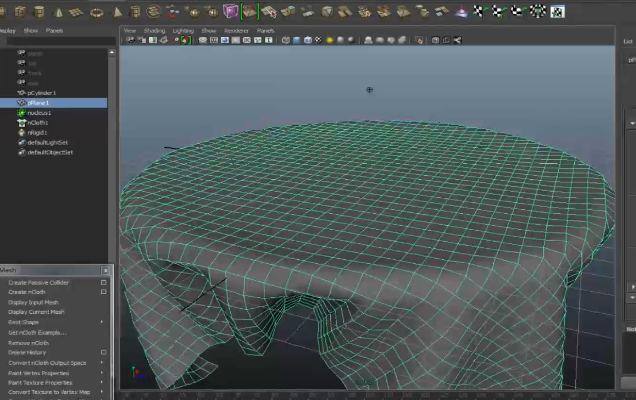
Task: Click the defaultLightSet icon in outliner
Action: click(x=21, y=142)
